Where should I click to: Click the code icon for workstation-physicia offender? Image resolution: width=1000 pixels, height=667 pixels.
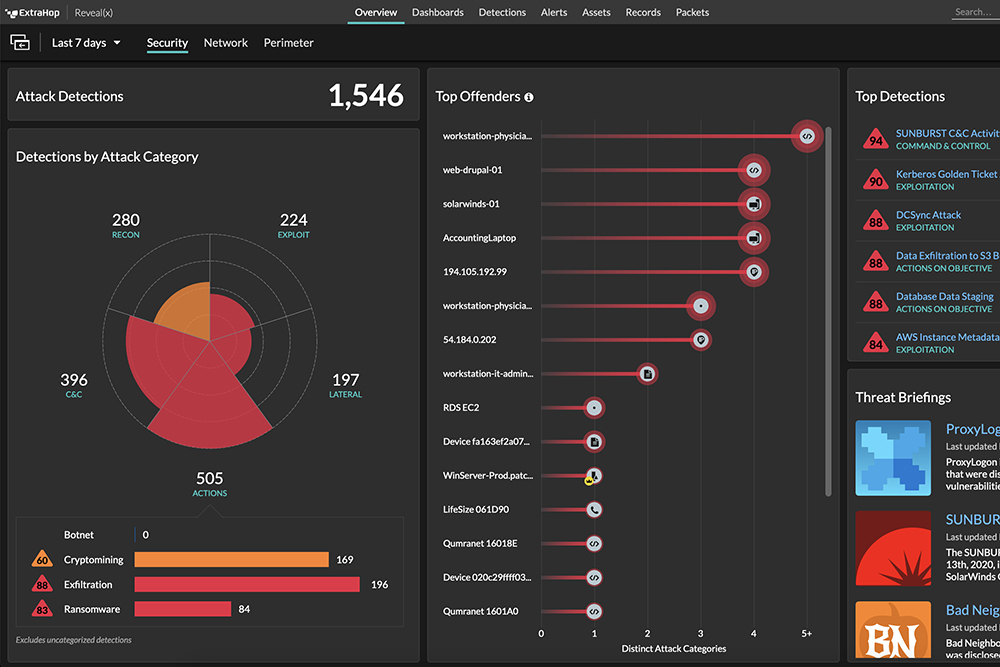click(806, 136)
